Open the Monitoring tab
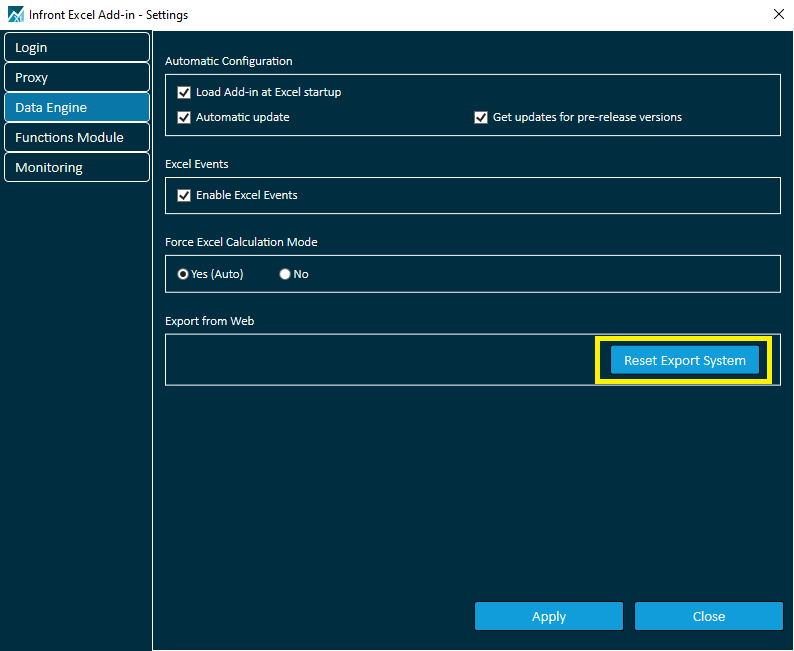The image size is (794, 651). (x=76, y=168)
